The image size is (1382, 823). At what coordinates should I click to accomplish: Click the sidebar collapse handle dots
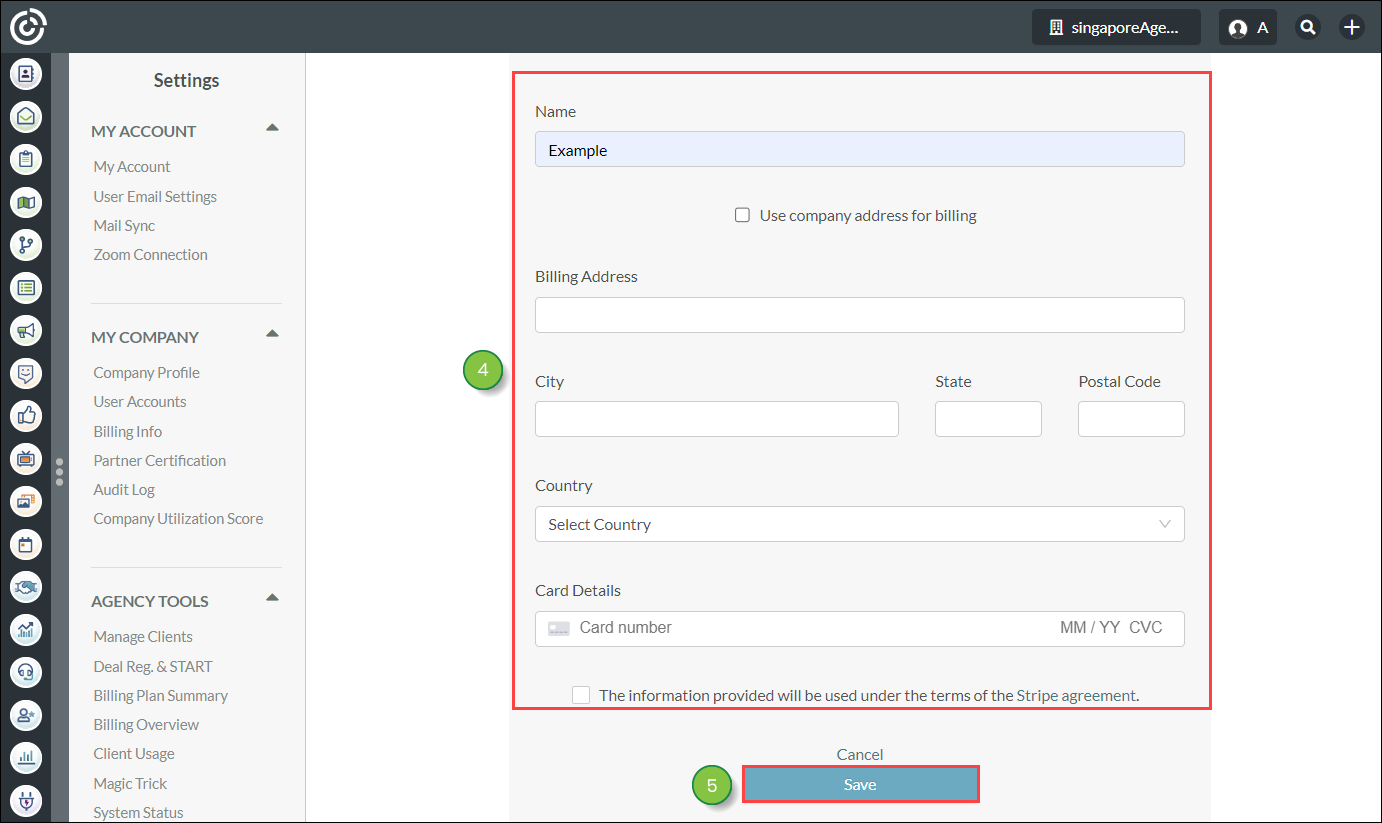click(x=60, y=472)
